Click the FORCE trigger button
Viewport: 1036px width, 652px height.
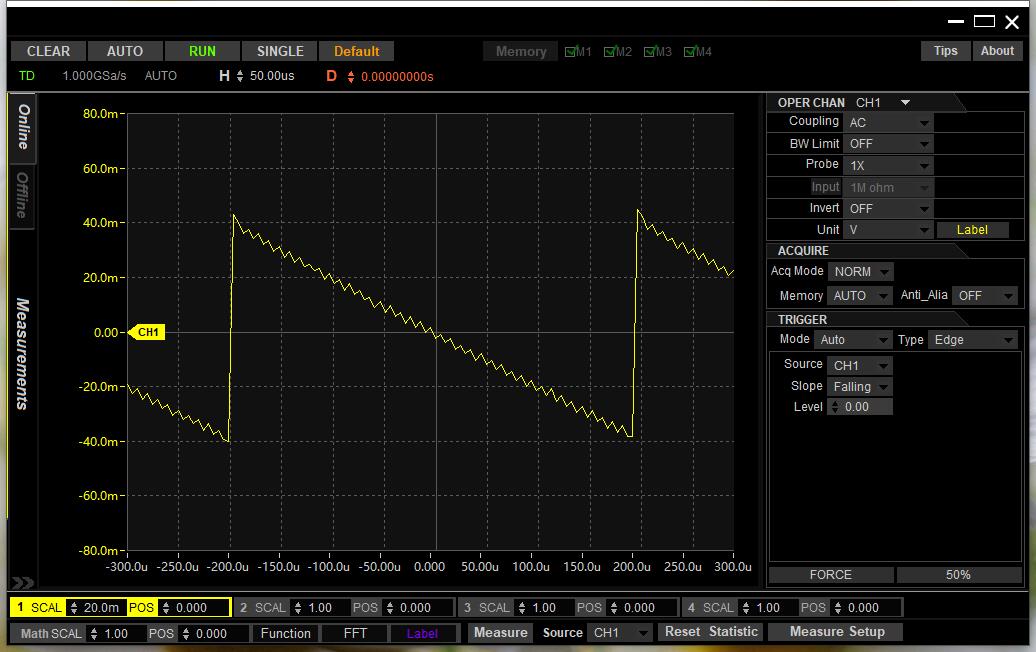point(830,575)
